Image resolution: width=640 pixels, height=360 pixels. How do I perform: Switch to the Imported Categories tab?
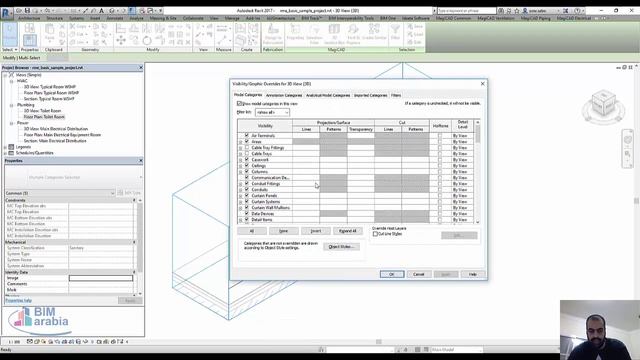click(370, 95)
